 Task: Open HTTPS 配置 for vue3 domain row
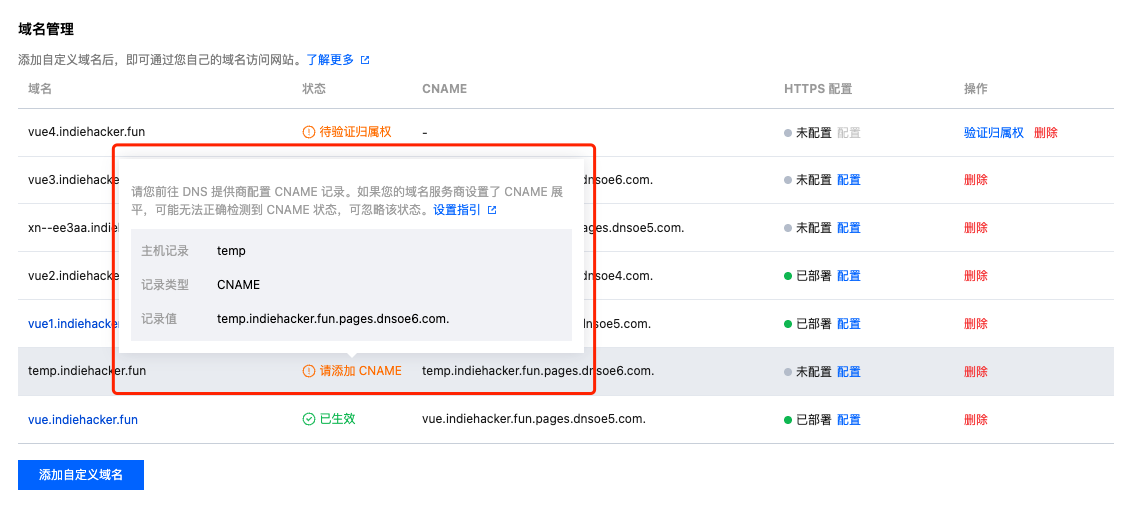849,180
